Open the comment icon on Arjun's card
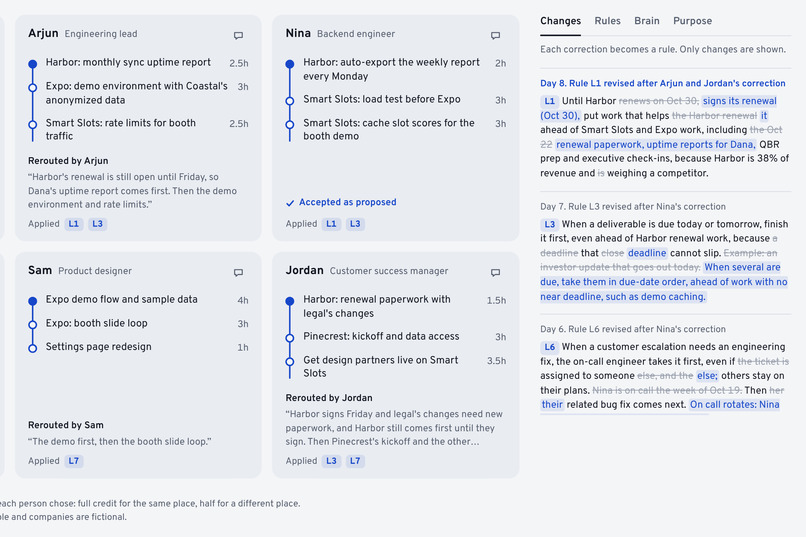806x537 pixels. (238, 35)
